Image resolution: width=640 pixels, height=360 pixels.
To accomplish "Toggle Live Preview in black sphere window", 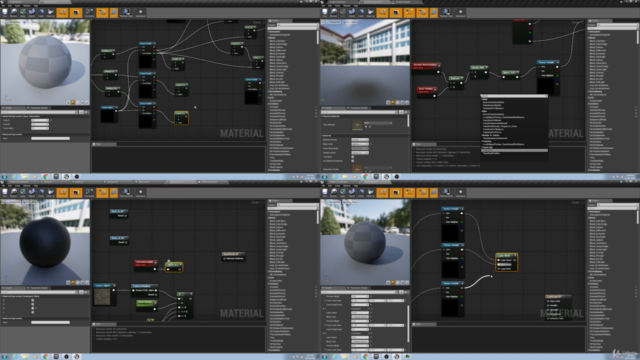I will click(x=76, y=192).
